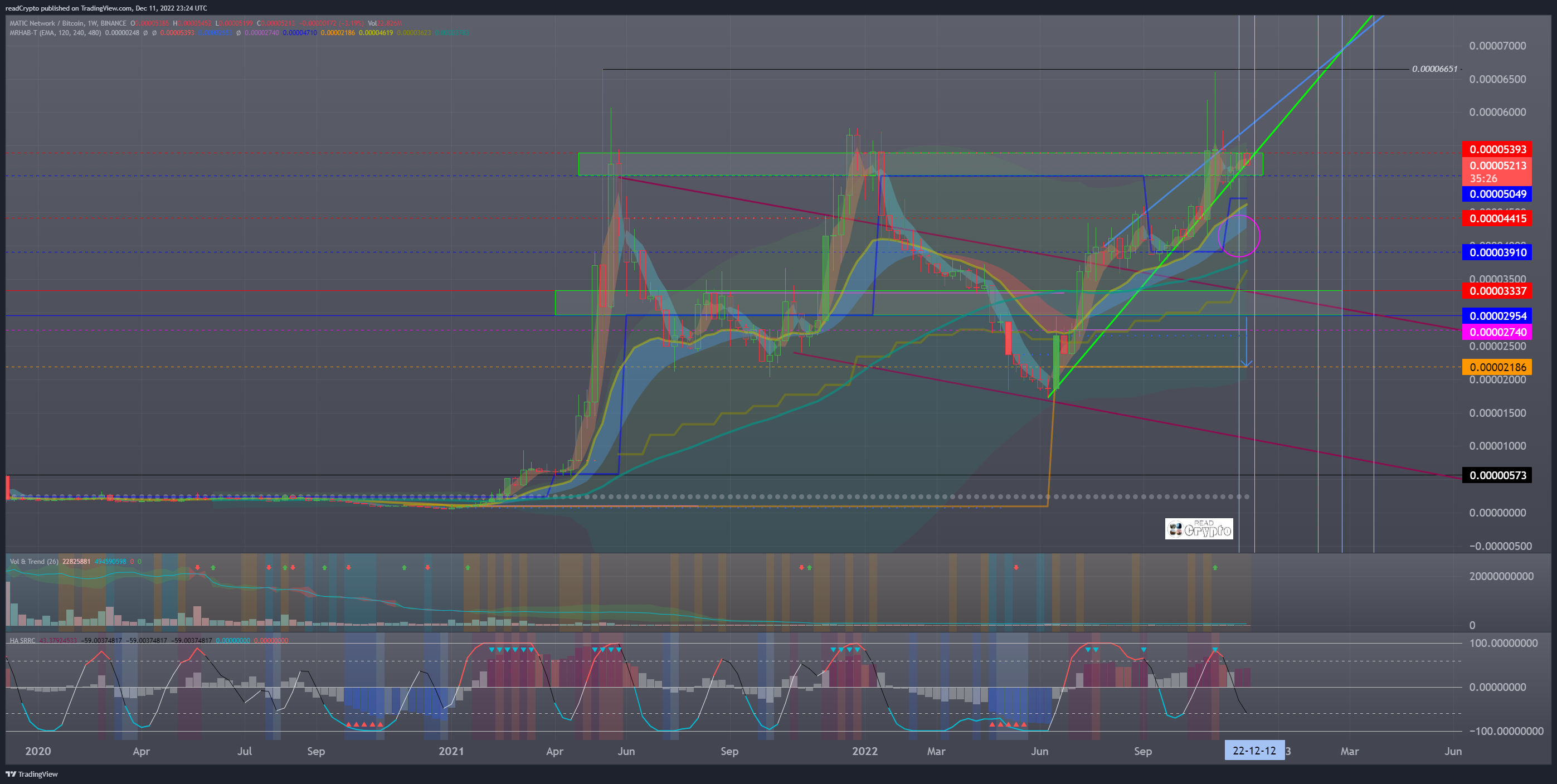1557x784 pixels.
Task: Click the 2022 label on time axis
Action: coord(864,751)
